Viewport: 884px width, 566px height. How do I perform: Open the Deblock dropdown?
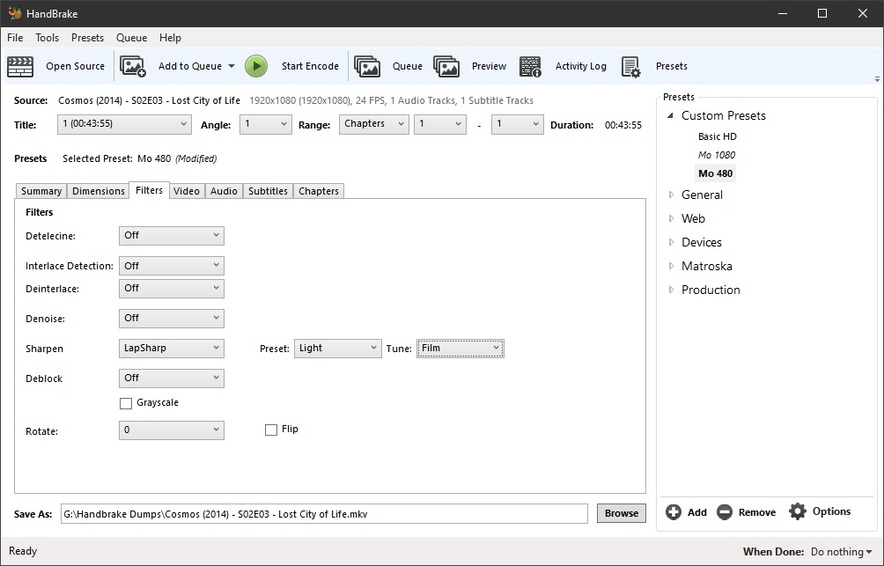point(171,378)
